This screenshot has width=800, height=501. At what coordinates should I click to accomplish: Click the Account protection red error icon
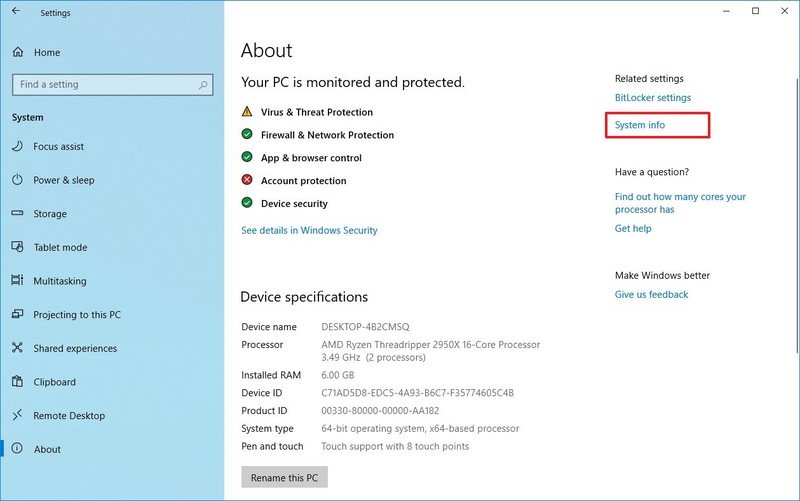point(247,180)
